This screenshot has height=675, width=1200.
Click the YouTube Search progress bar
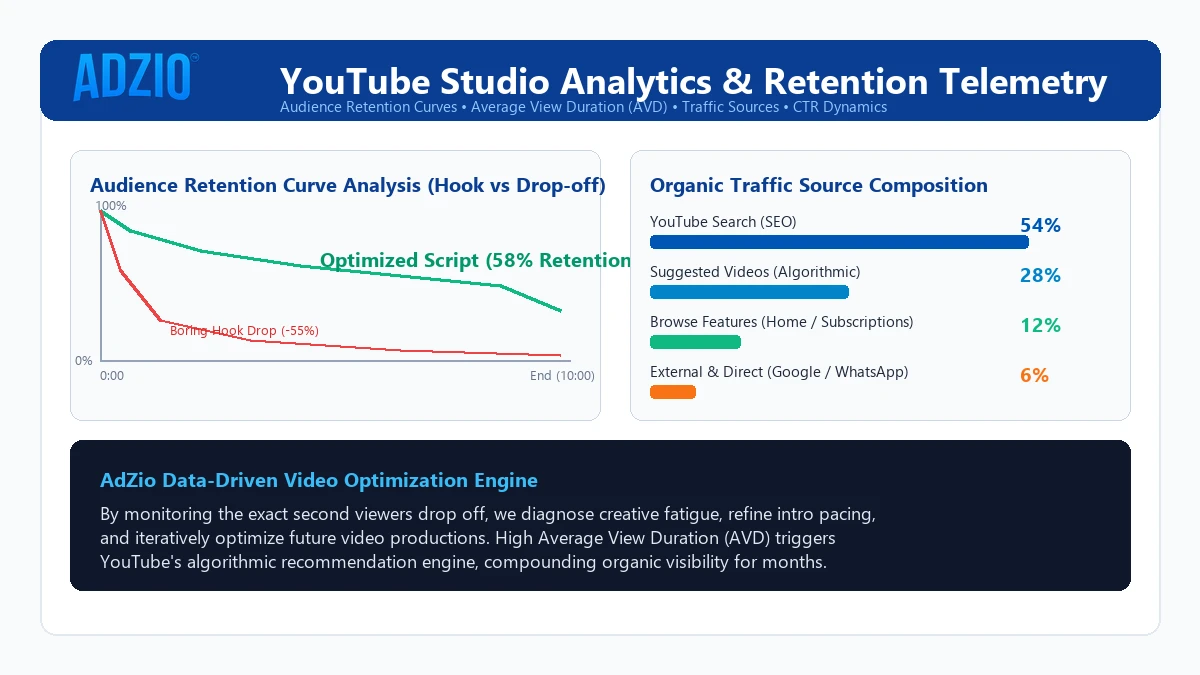[x=839, y=242]
